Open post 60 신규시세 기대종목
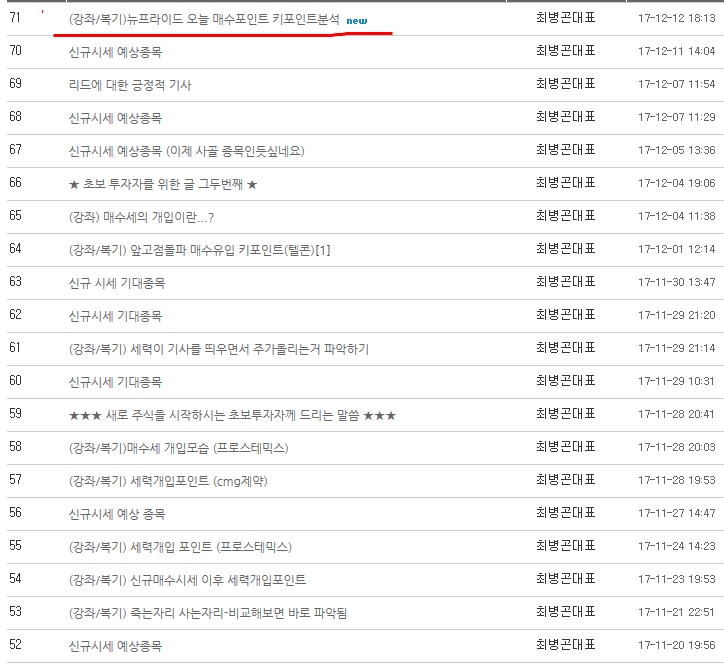 115,382
